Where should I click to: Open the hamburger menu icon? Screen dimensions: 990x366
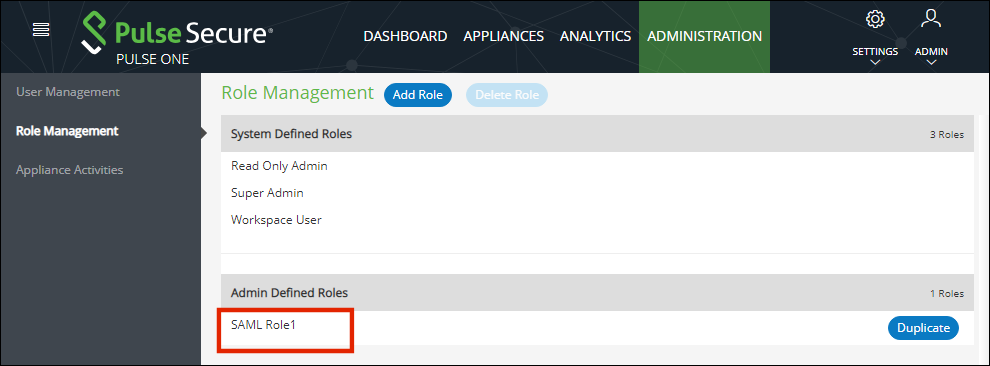[x=41, y=30]
